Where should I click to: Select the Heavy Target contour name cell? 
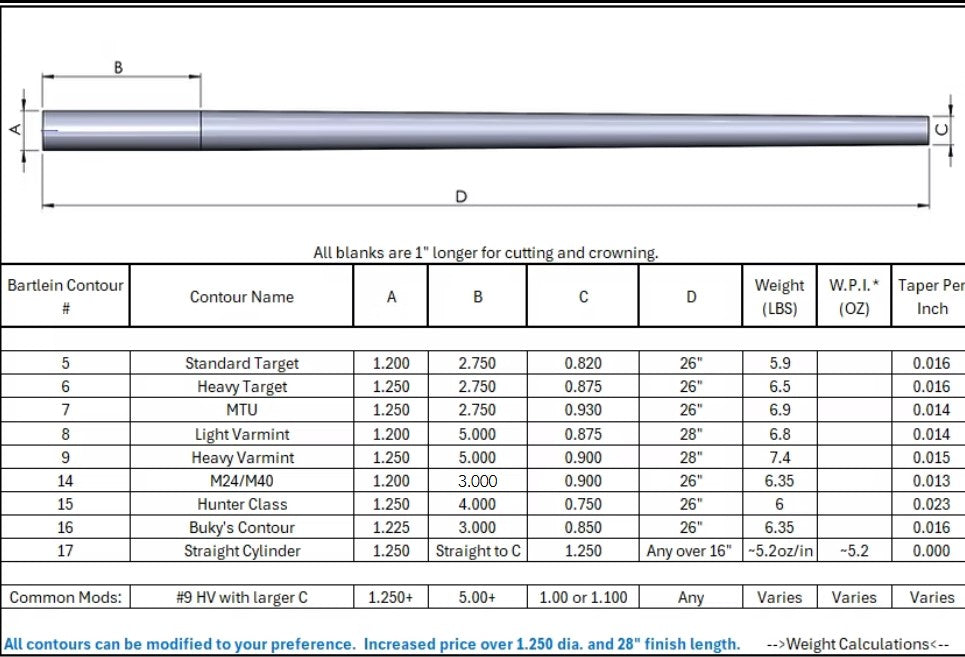coord(241,387)
